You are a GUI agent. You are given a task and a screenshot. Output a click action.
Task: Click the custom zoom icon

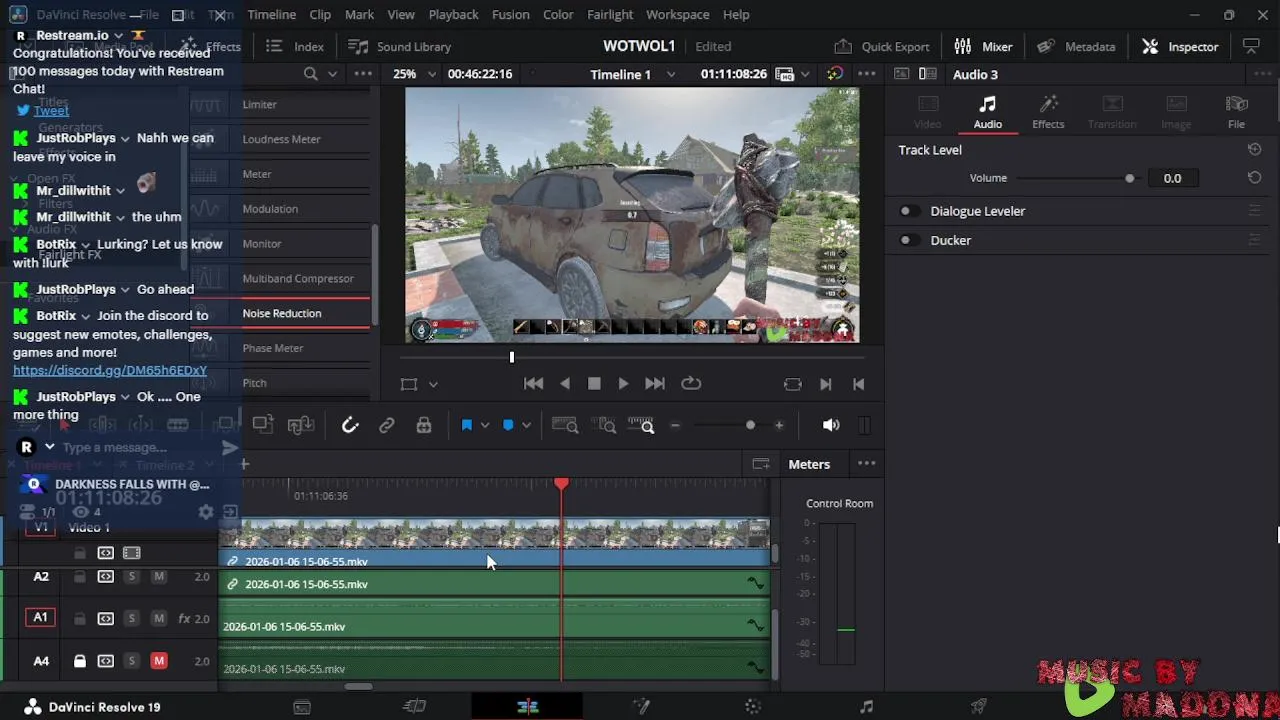tap(641, 425)
